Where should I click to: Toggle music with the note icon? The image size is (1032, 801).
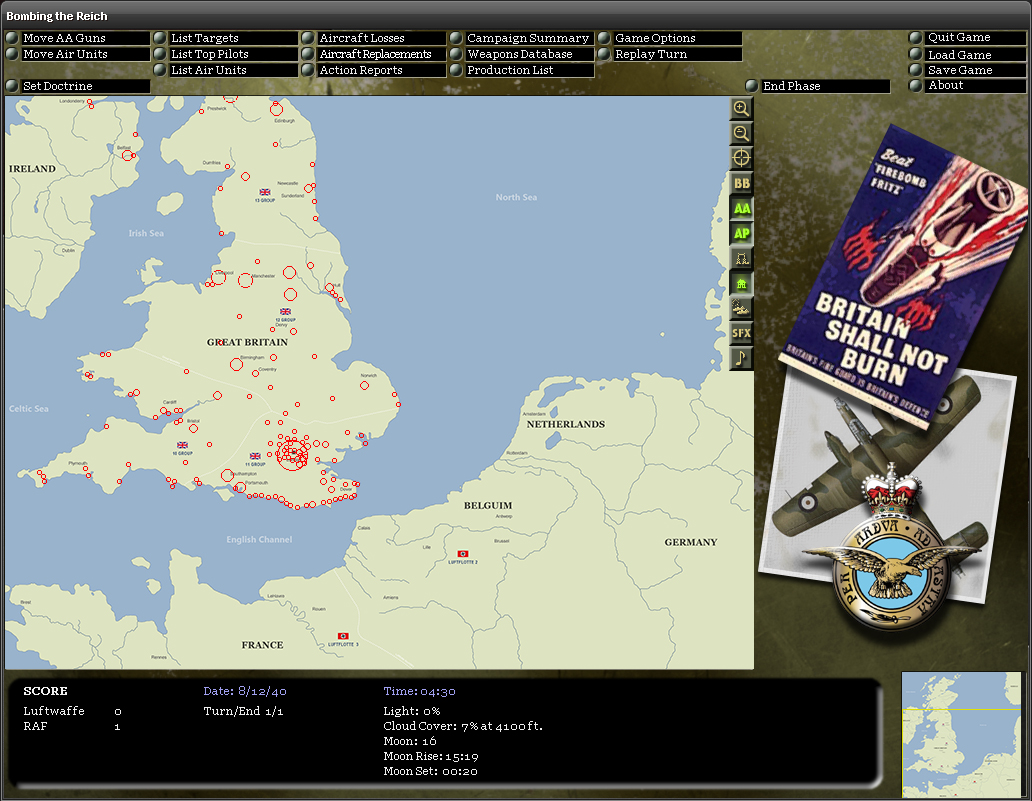pos(741,358)
